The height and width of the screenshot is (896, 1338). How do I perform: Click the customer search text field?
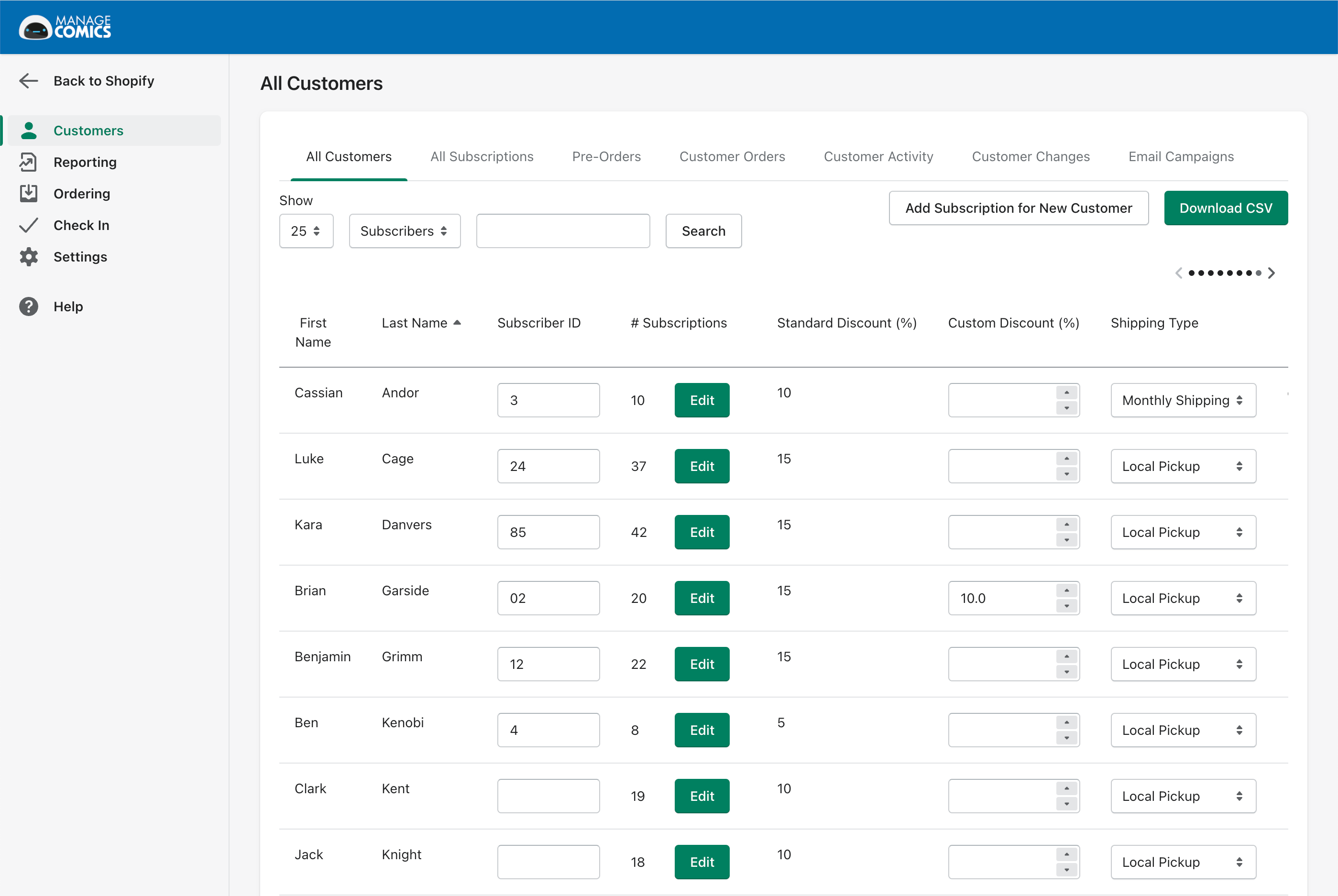562,231
